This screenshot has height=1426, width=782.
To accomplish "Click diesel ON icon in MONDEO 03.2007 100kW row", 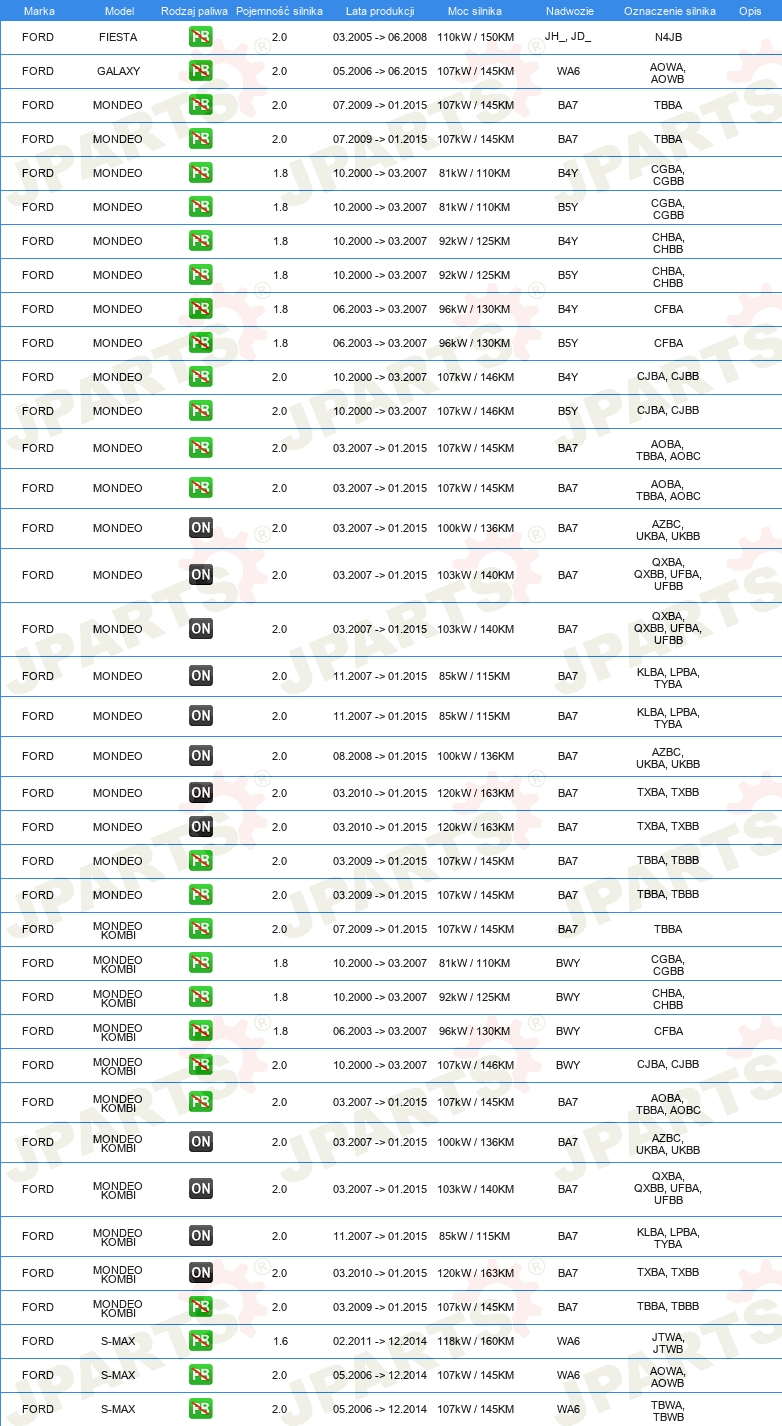I will pos(200,528).
